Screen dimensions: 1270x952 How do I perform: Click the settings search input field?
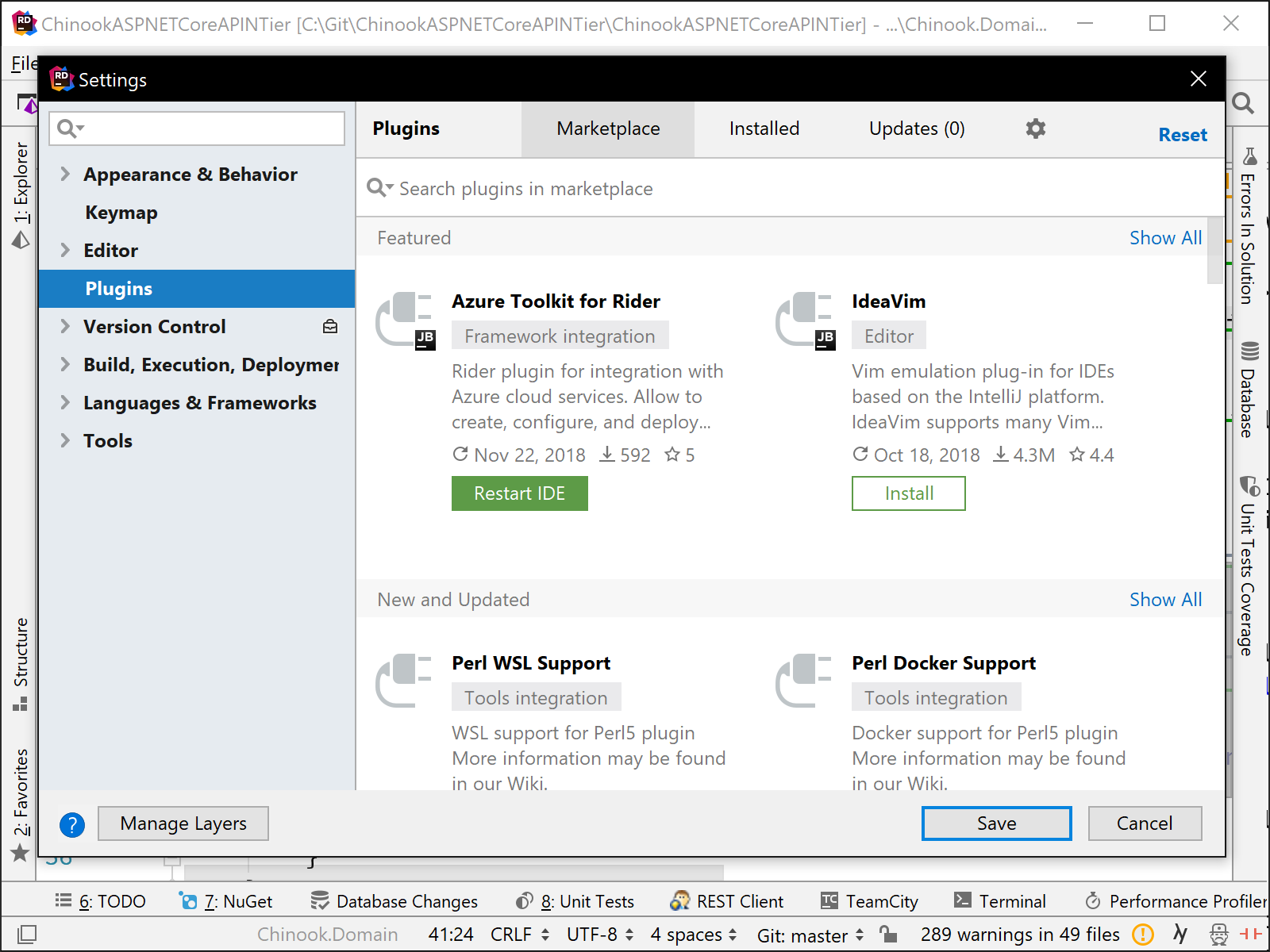[197, 129]
